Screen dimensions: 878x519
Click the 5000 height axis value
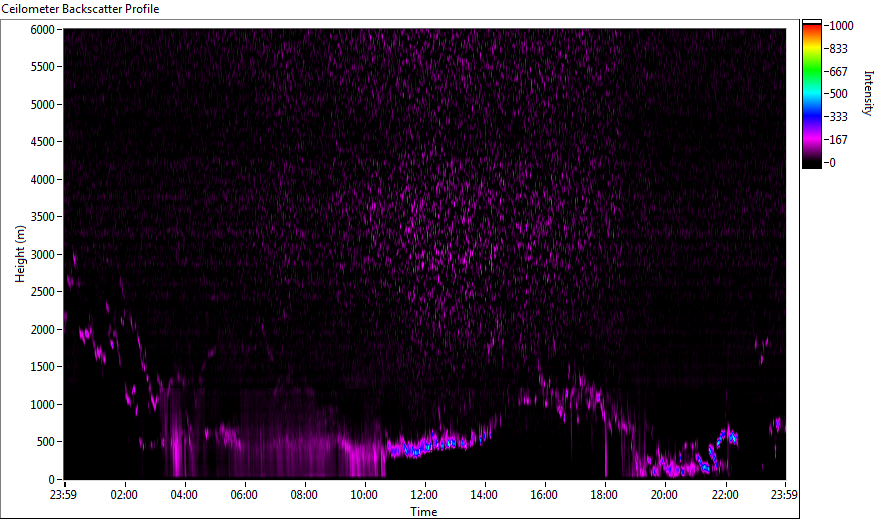tap(43, 105)
